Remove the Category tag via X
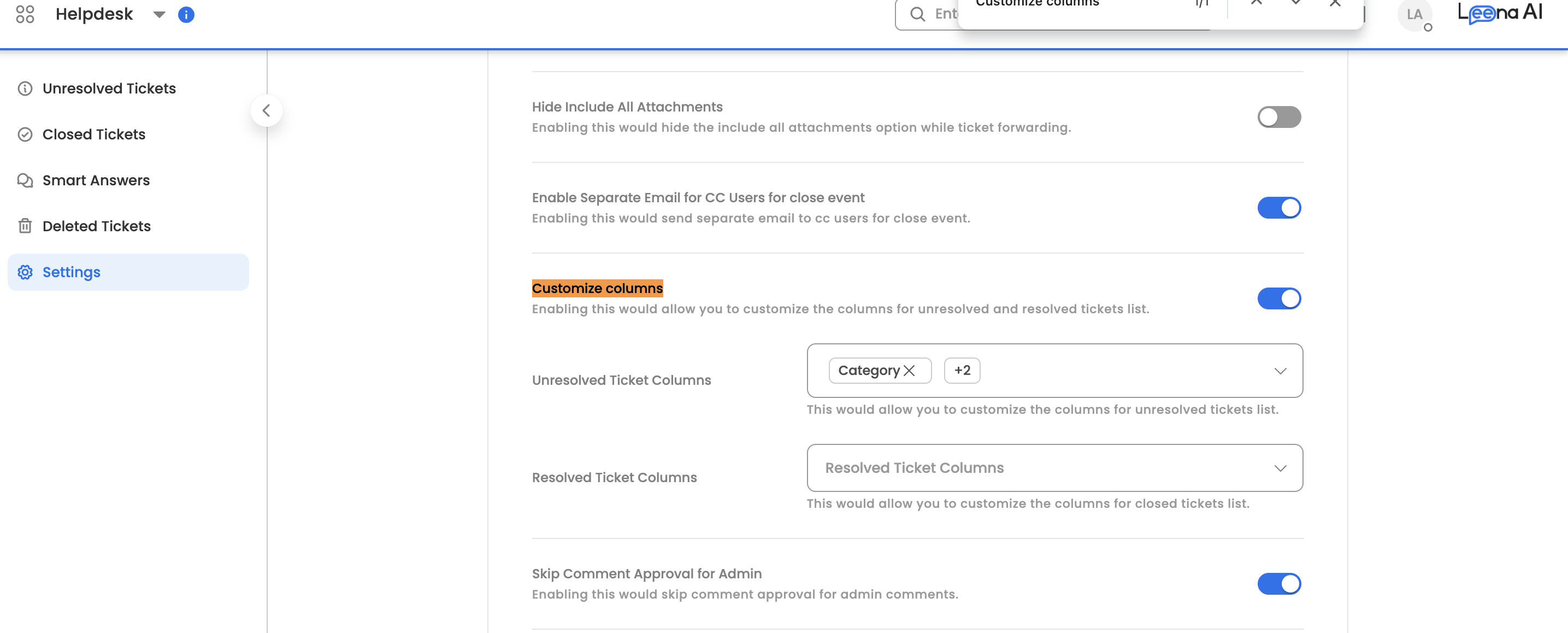Viewport: 1568px width, 633px height. pos(909,371)
